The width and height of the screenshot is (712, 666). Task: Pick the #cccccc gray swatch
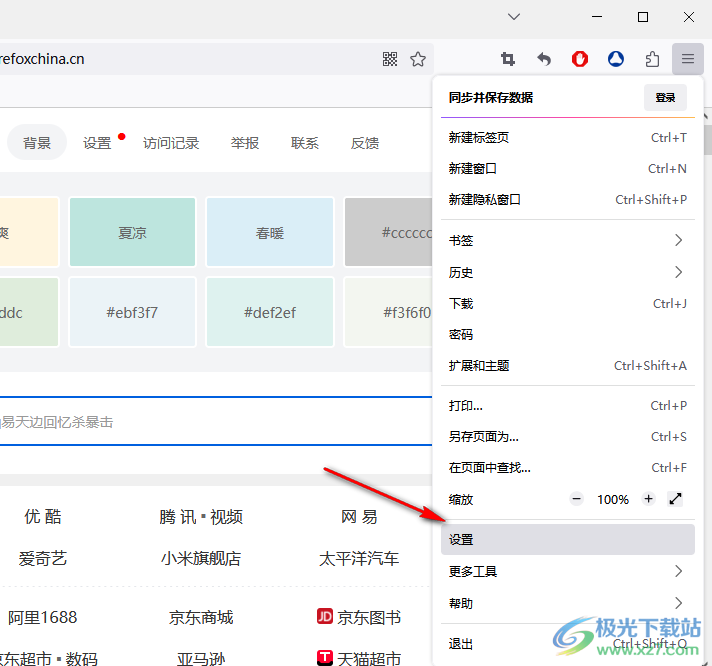coord(388,232)
